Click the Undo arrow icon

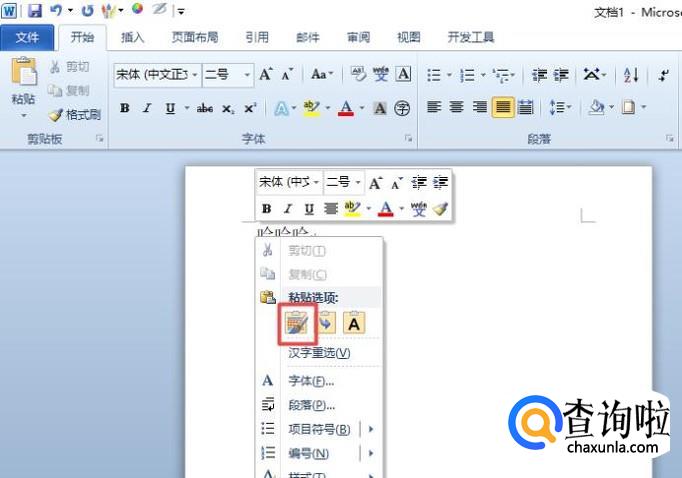click(x=56, y=10)
